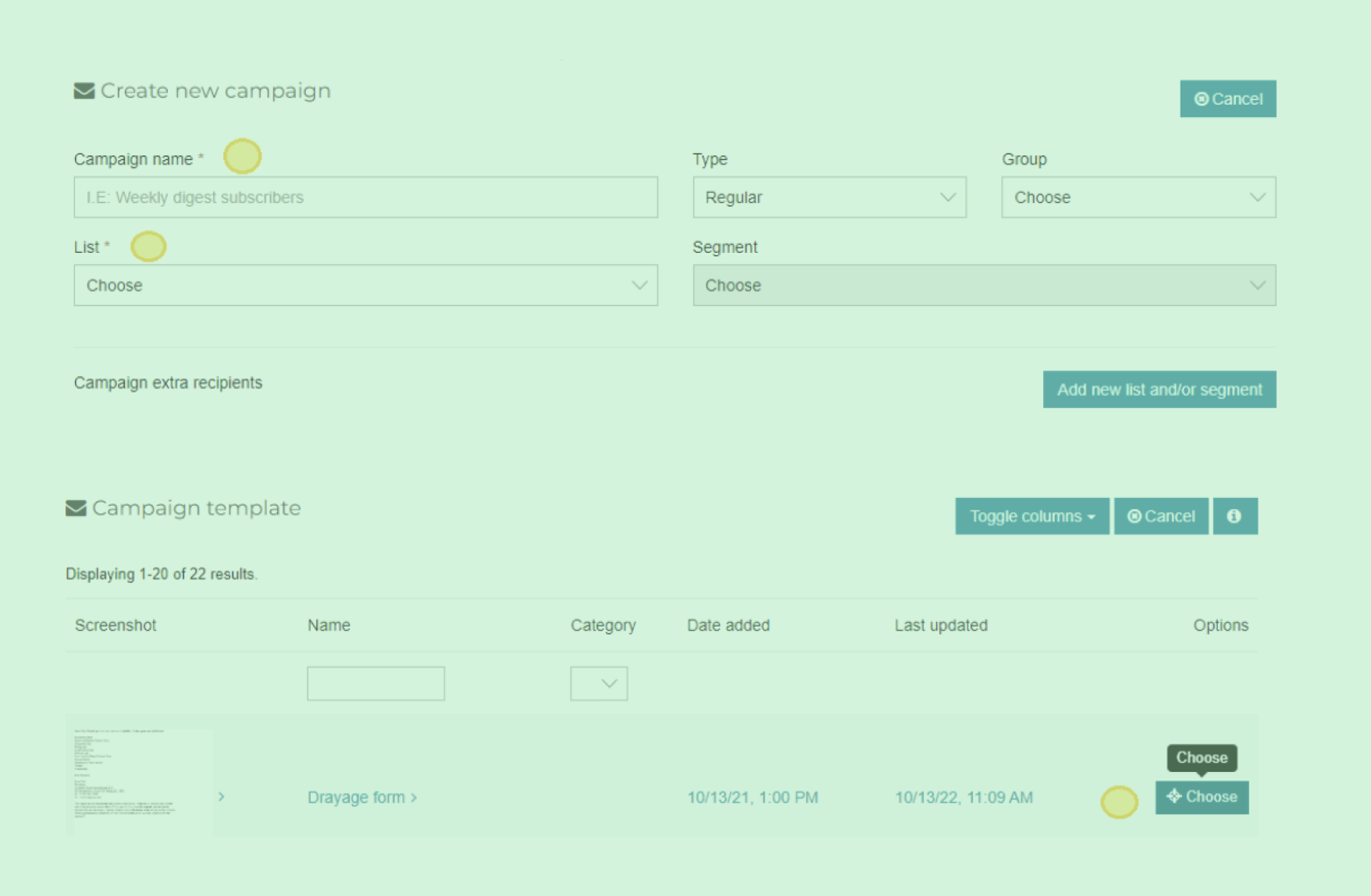Cancel the Create new campaign form
The image size is (1371, 896).
pos(1227,99)
